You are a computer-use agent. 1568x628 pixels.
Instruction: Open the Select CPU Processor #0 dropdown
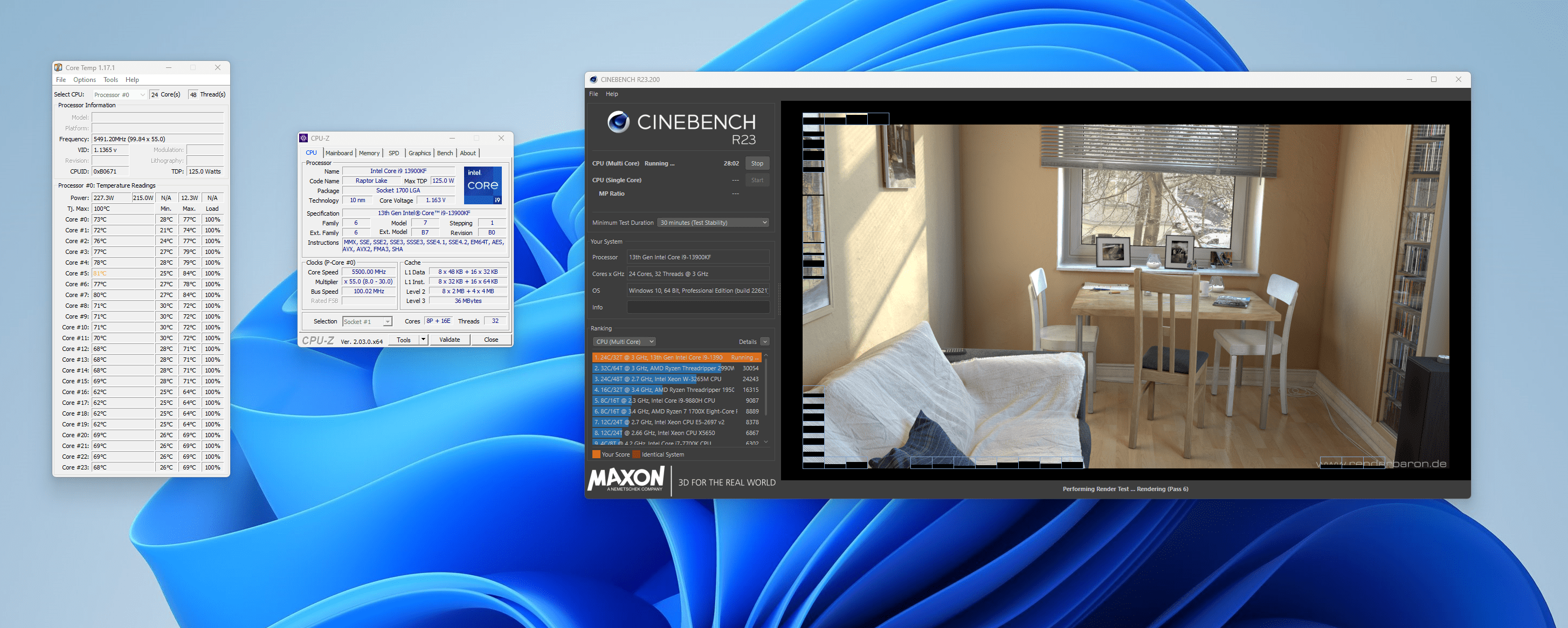point(119,94)
